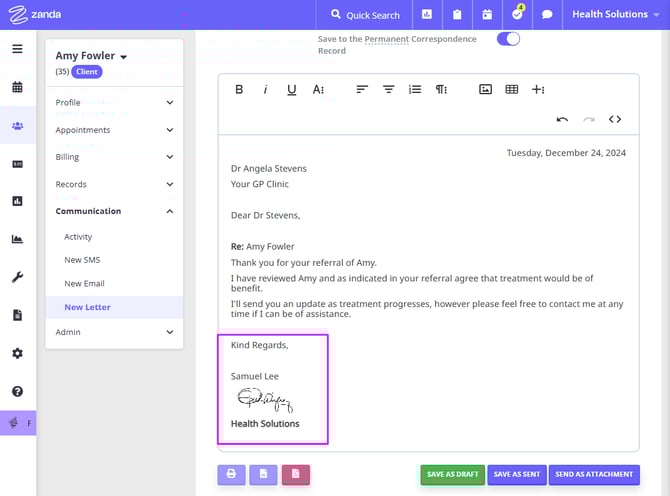Viewport: 670px width, 496px height.
Task: Insert an image using the editor toolbar
Action: [x=485, y=89]
